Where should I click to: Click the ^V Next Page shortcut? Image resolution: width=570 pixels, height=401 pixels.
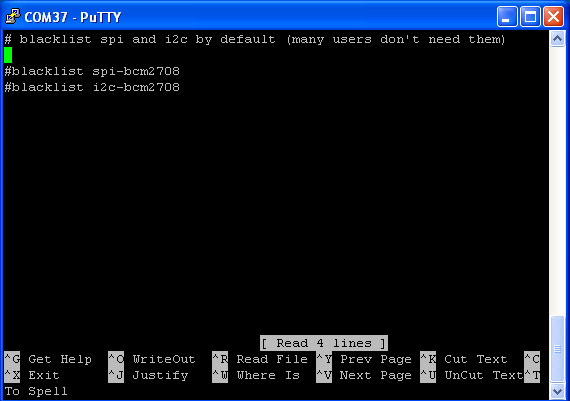coord(364,375)
